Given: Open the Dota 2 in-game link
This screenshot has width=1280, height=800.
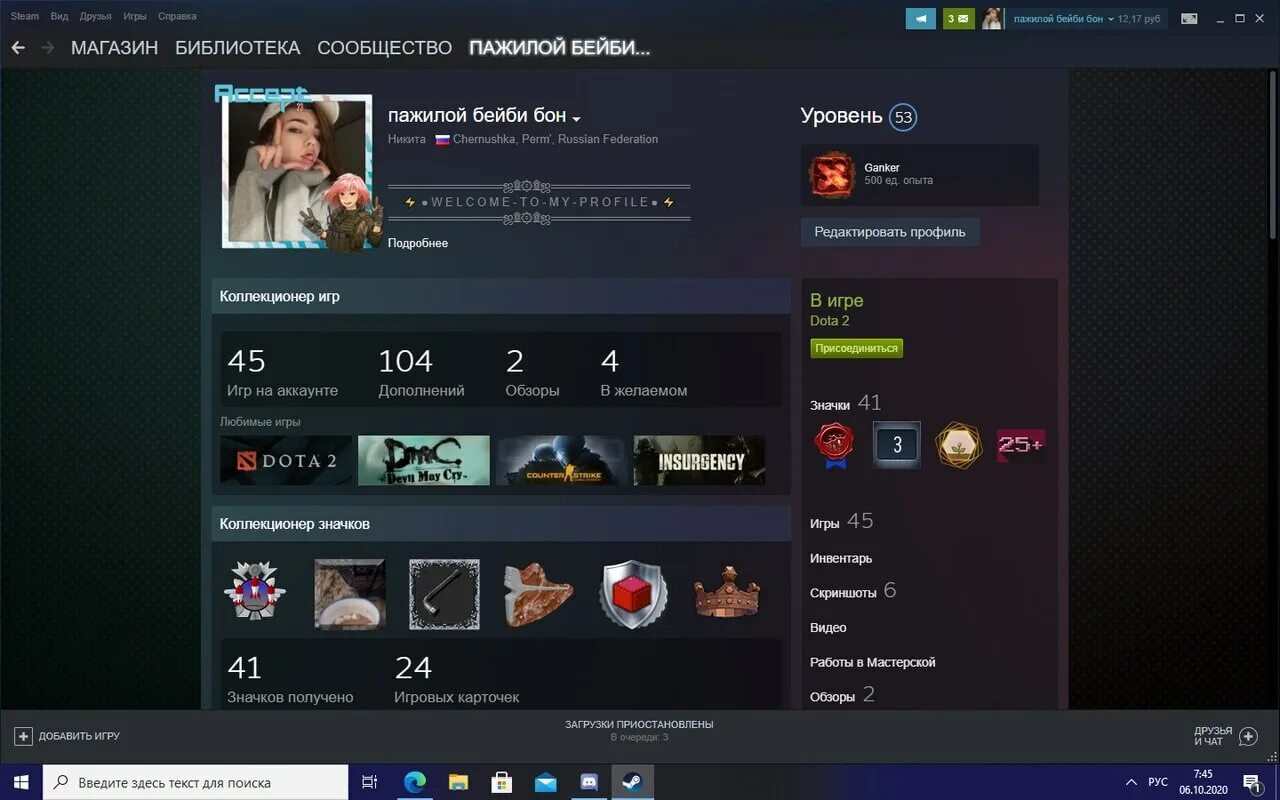Looking at the screenshot, I should (x=829, y=321).
